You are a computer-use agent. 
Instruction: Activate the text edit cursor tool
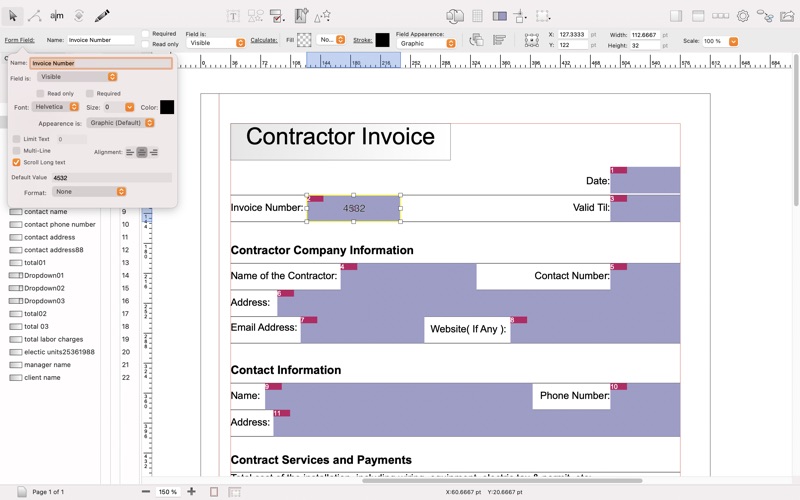click(57, 16)
